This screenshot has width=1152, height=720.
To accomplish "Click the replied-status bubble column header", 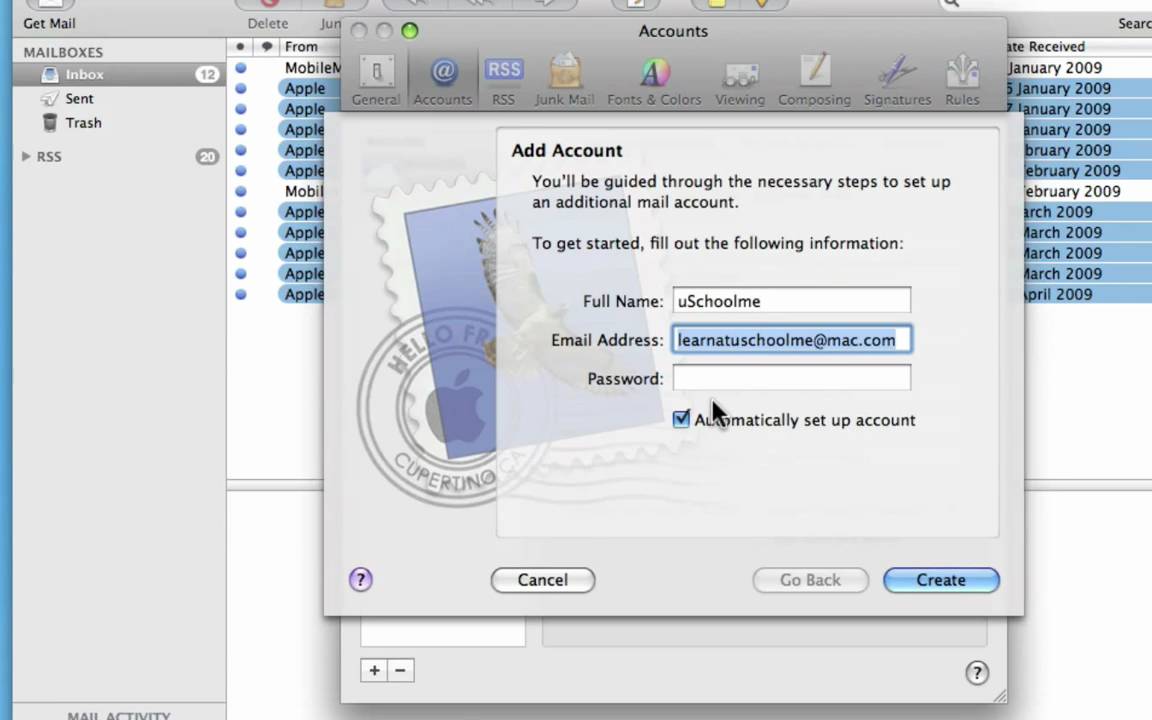I will point(266,46).
